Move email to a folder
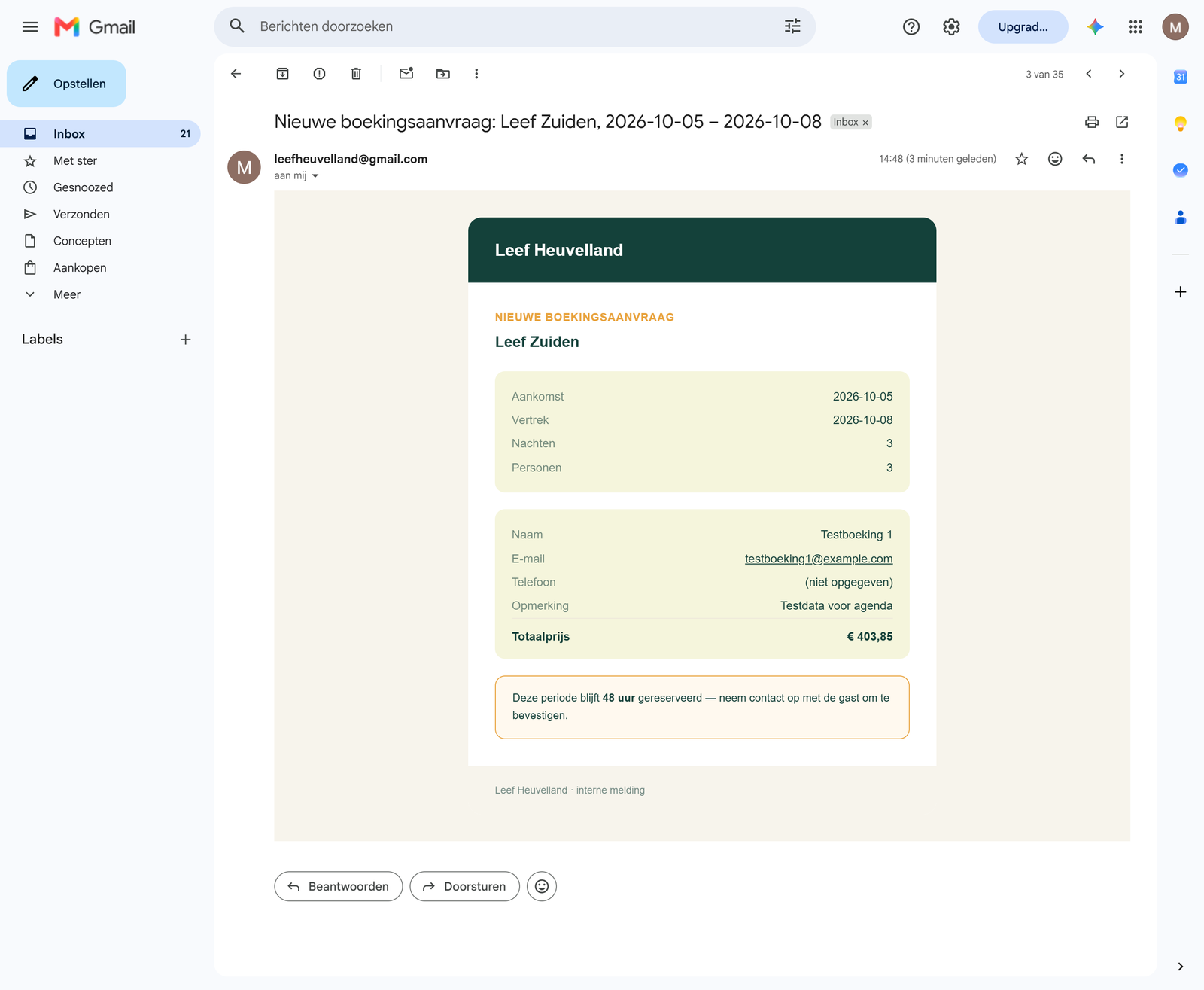This screenshot has height=990, width=1204. 443,74
